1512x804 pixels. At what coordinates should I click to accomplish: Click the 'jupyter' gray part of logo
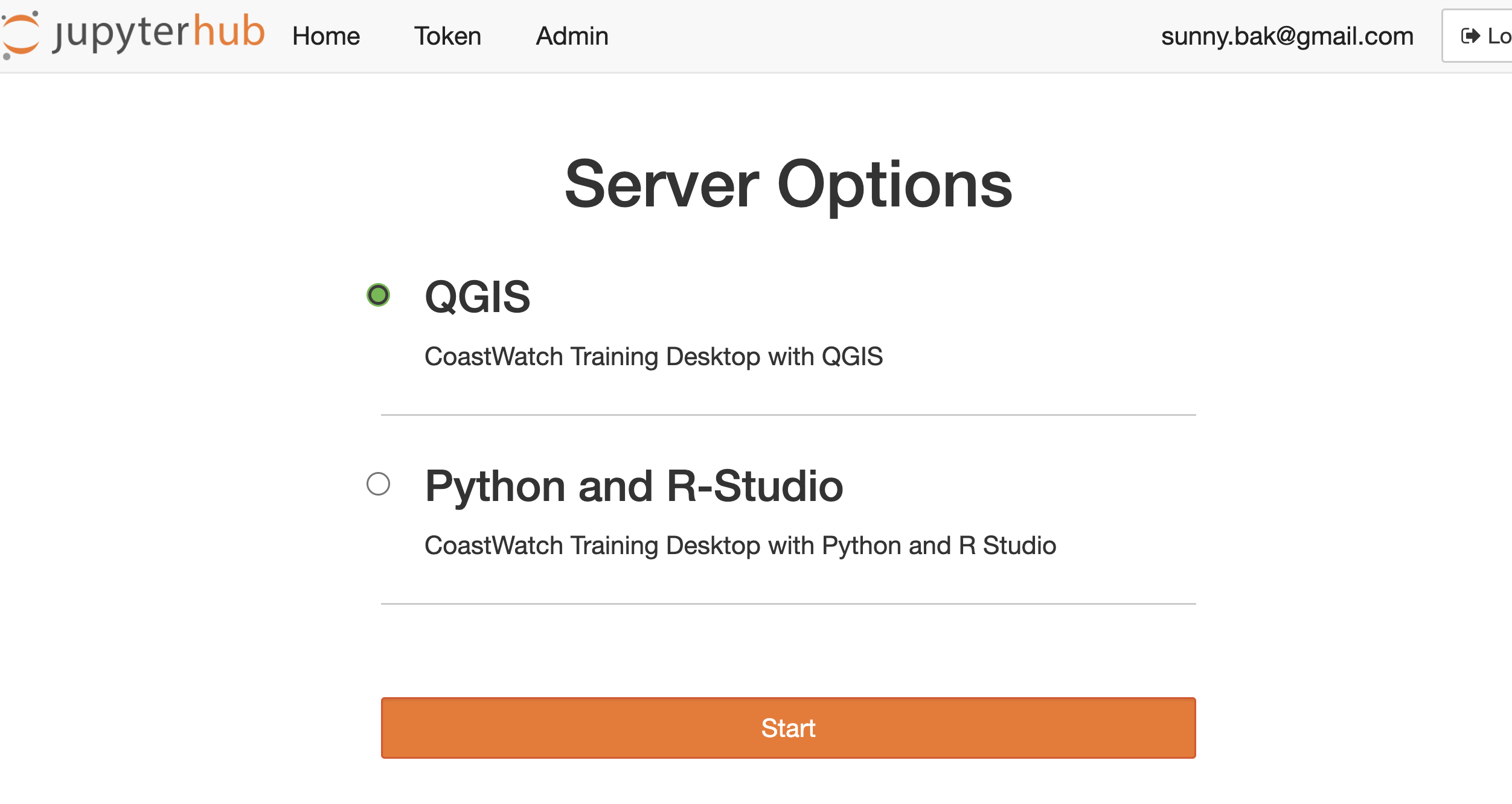[x=121, y=34]
